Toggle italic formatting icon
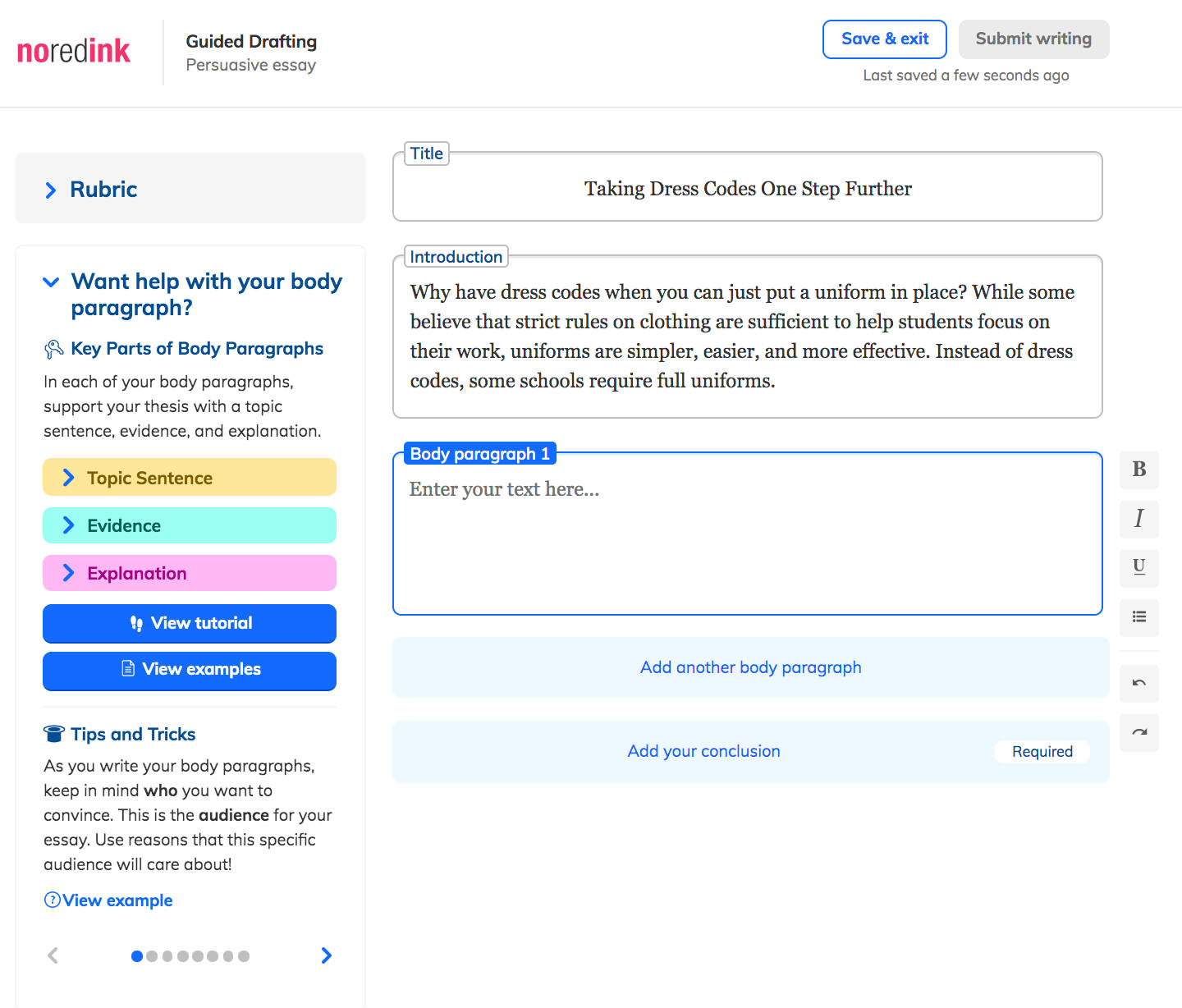Image resolution: width=1182 pixels, height=1008 pixels. 1138,519
